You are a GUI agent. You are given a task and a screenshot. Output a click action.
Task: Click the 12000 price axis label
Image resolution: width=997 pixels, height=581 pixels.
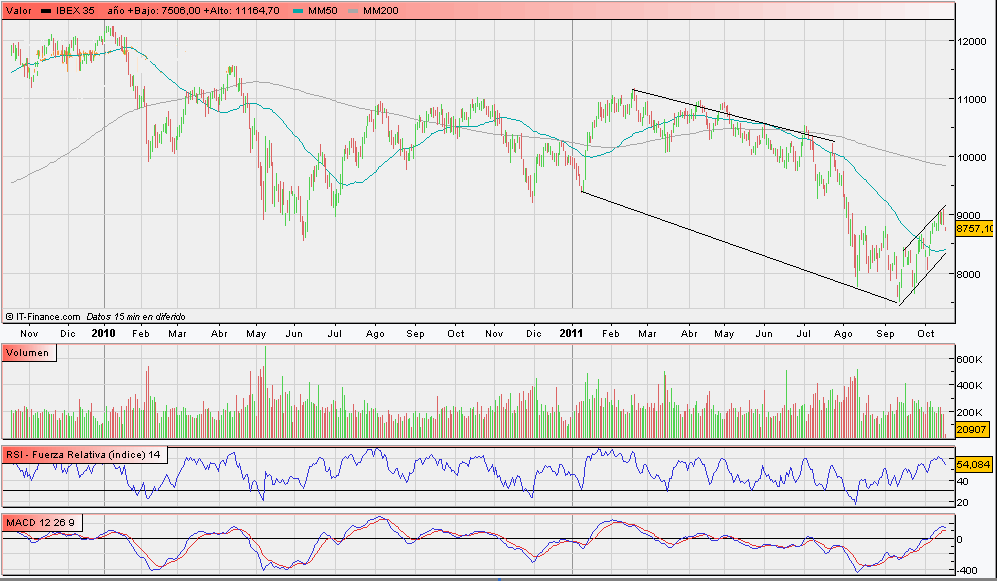[x=972, y=41]
